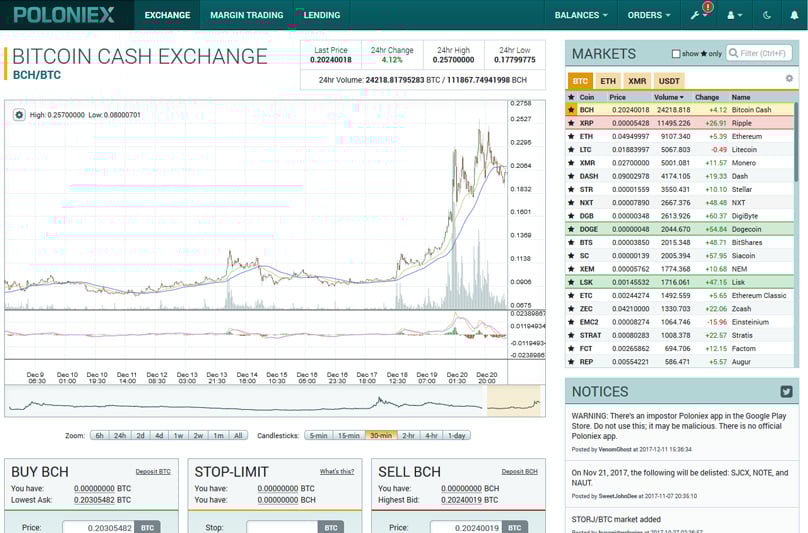This screenshot has width=808, height=533.
Task: Switch to the BTC markets tab
Action: (x=580, y=81)
